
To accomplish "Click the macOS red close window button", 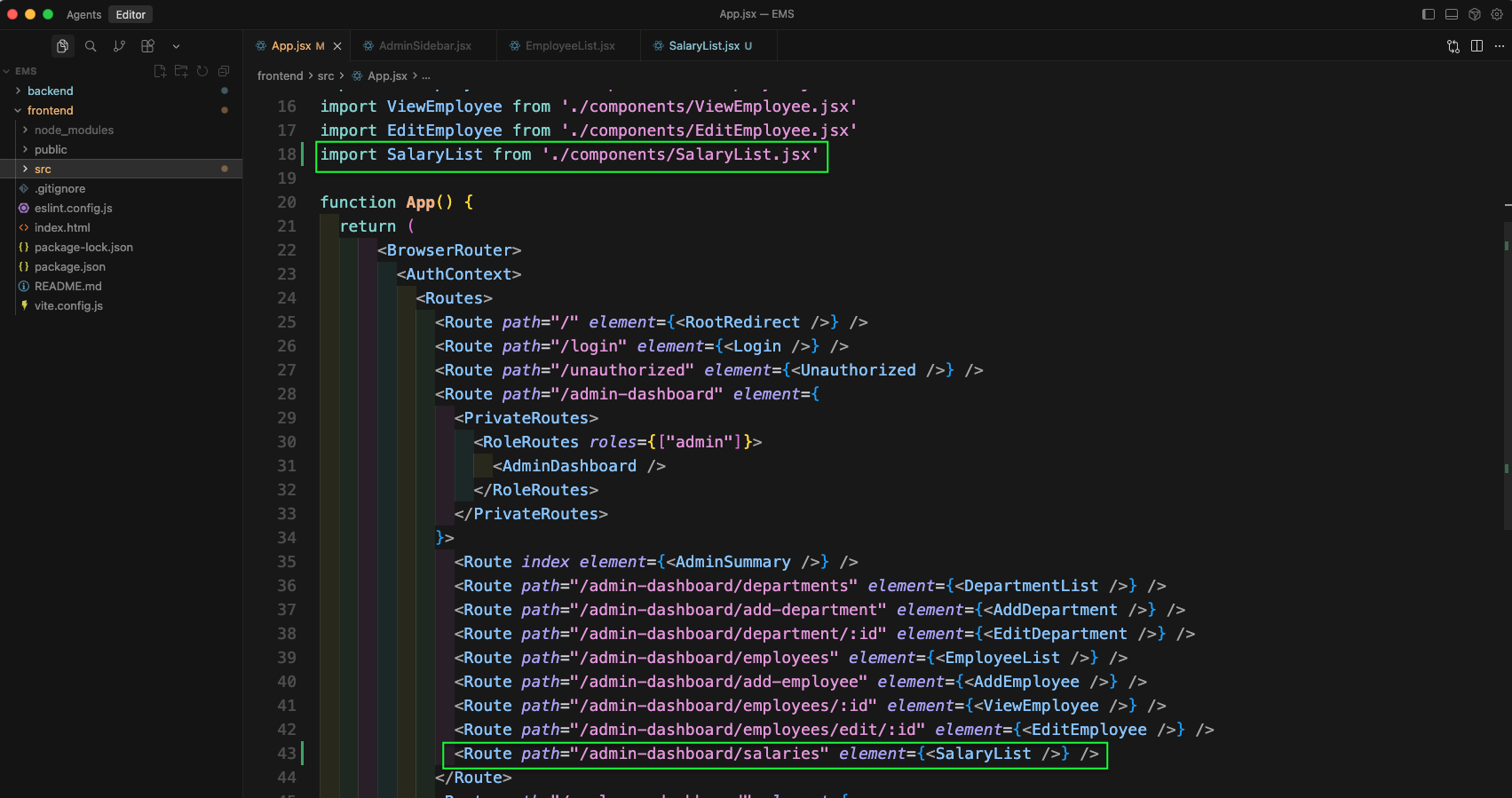I will [x=12, y=14].
